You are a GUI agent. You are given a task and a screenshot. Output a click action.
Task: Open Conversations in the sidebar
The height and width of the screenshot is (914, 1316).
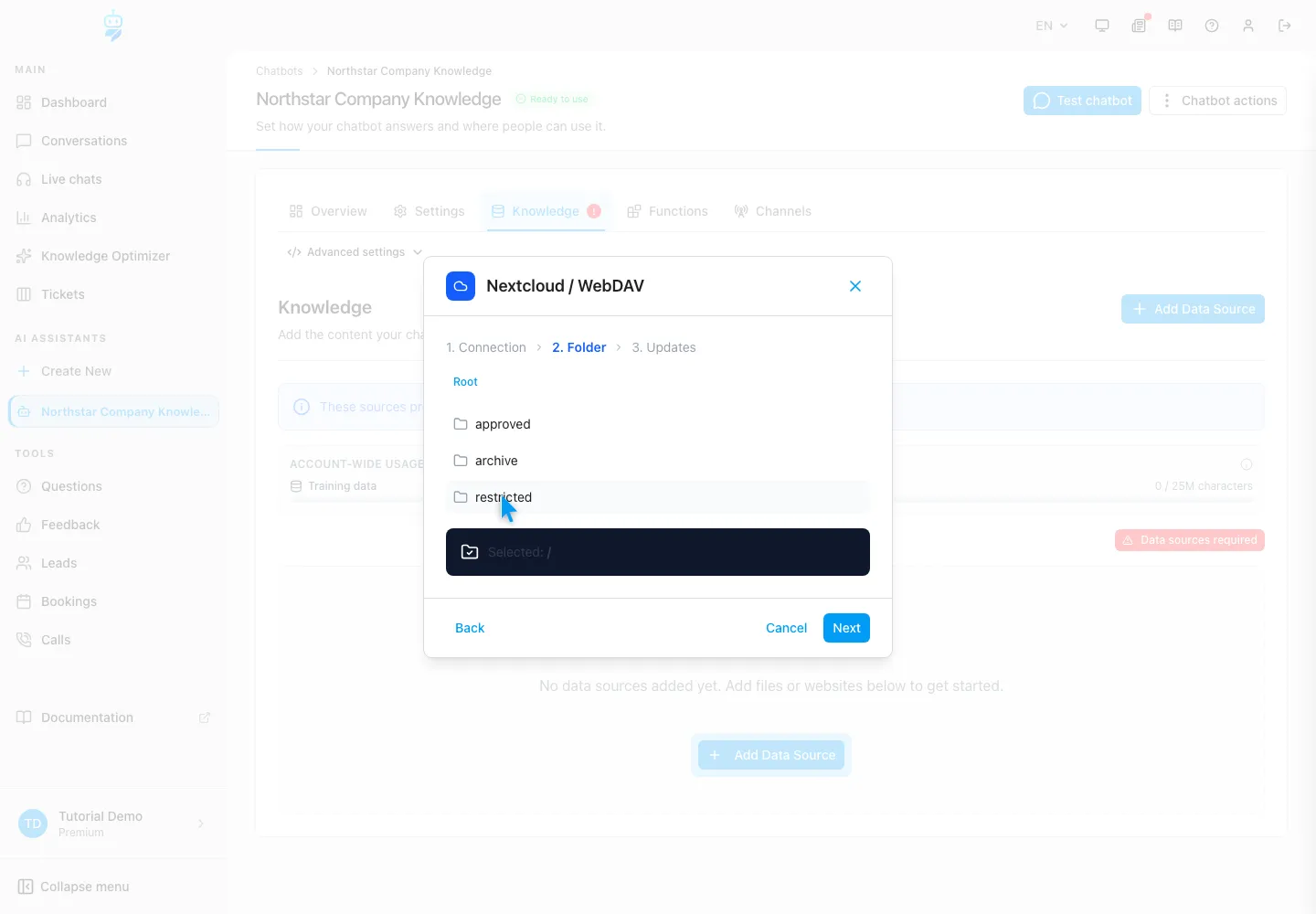pyautogui.click(x=113, y=141)
